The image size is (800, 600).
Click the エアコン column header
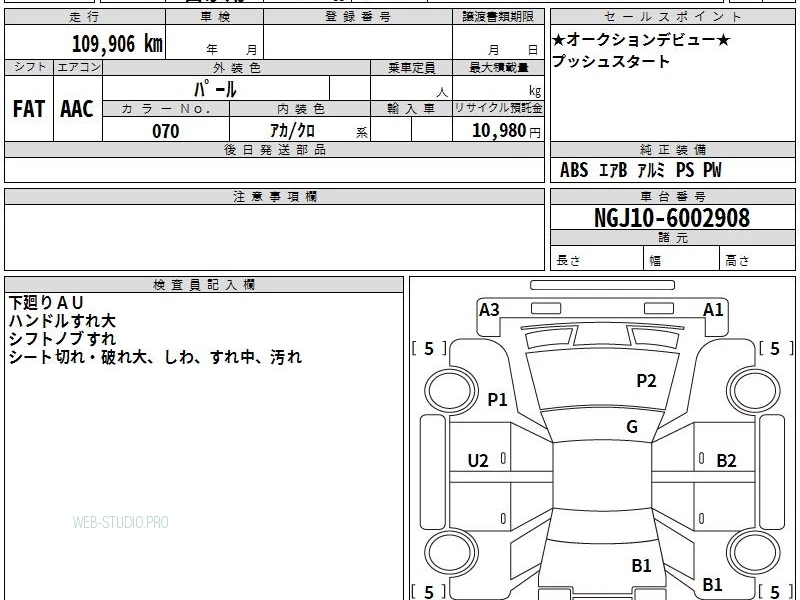[78, 67]
